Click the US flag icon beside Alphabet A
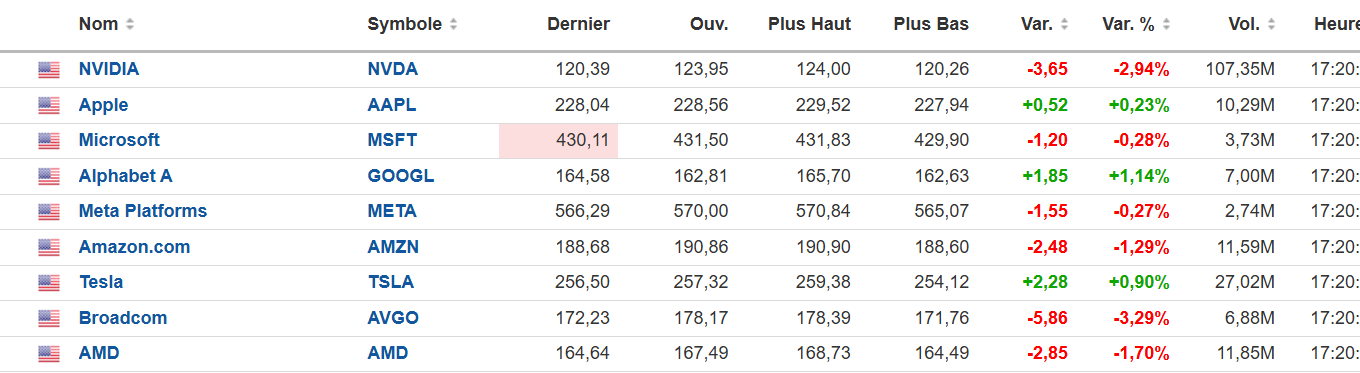 click(49, 176)
